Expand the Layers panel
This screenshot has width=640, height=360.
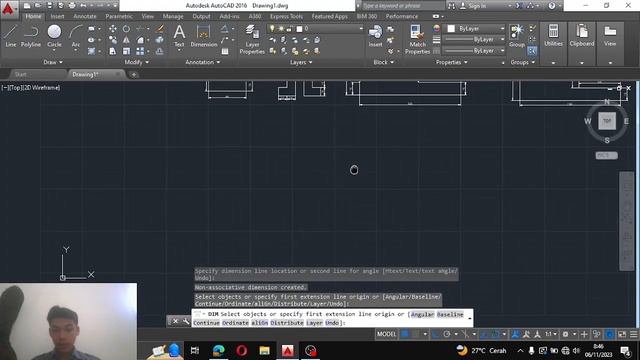point(301,62)
